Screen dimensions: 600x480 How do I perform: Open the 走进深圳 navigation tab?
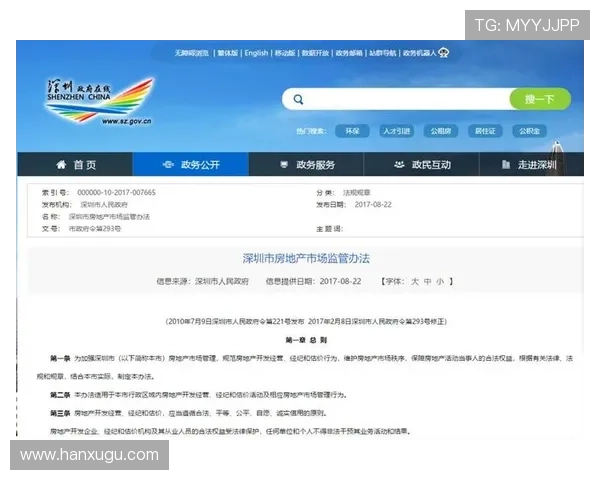[532, 165]
